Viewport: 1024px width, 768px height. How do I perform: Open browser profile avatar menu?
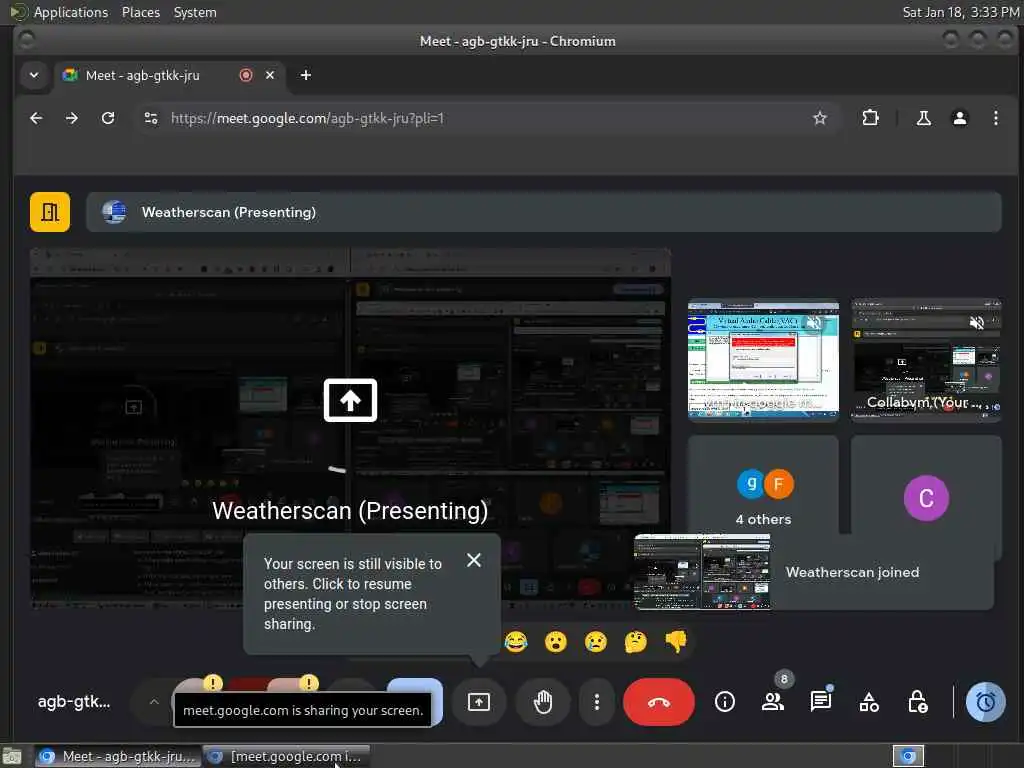959,118
